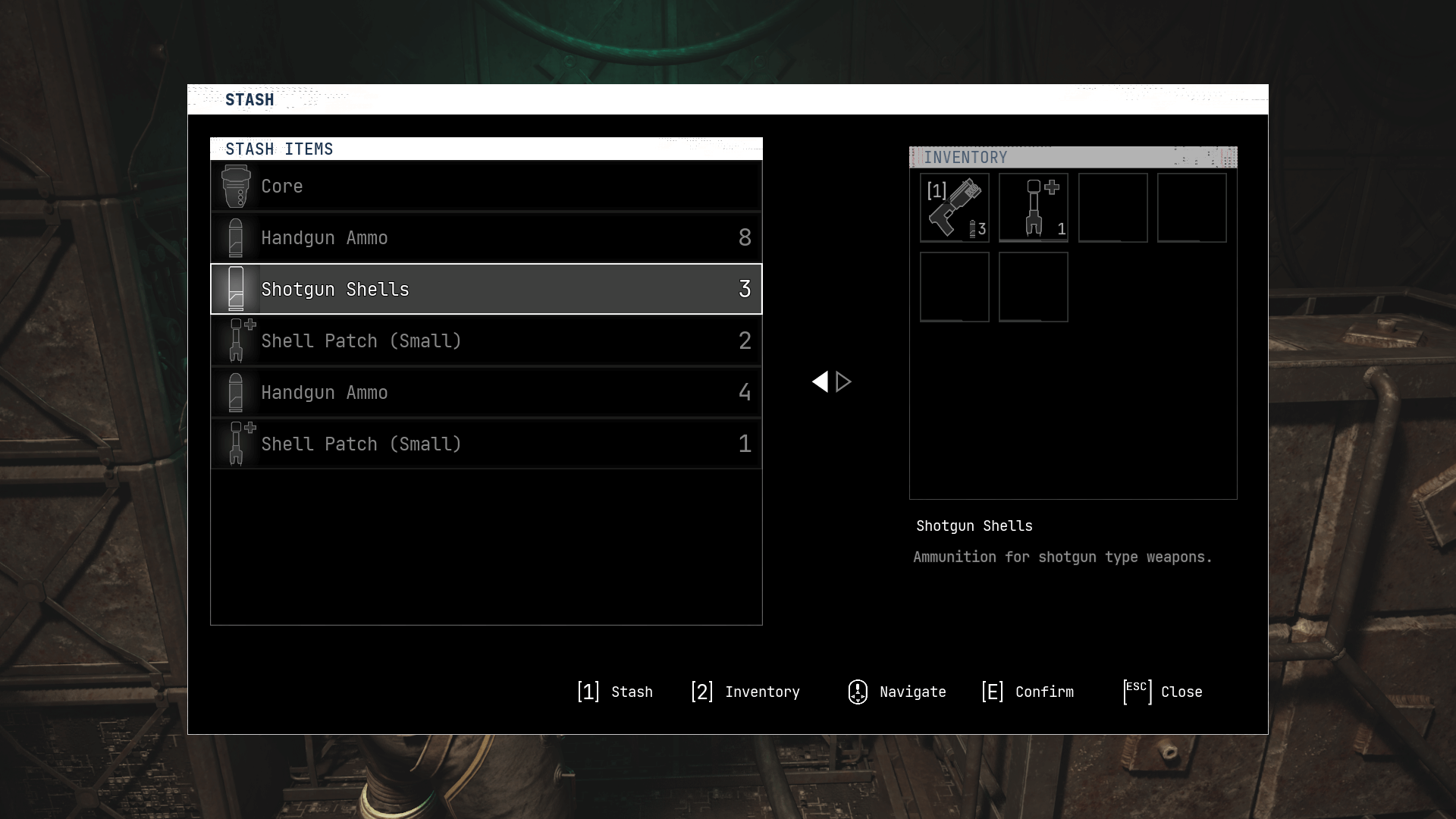This screenshot has height=819, width=1456.
Task: Click the icon beside Shell Patch (Small) 2
Action: [242, 340]
